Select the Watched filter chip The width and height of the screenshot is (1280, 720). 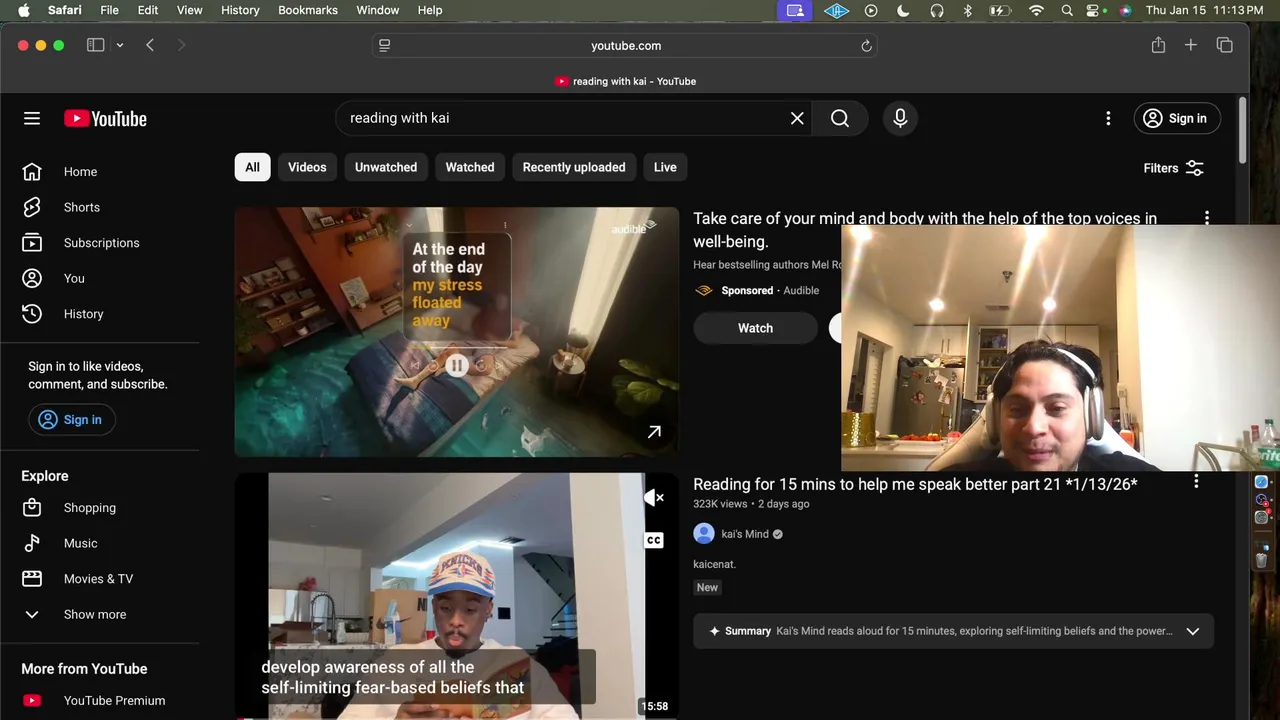pos(470,167)
